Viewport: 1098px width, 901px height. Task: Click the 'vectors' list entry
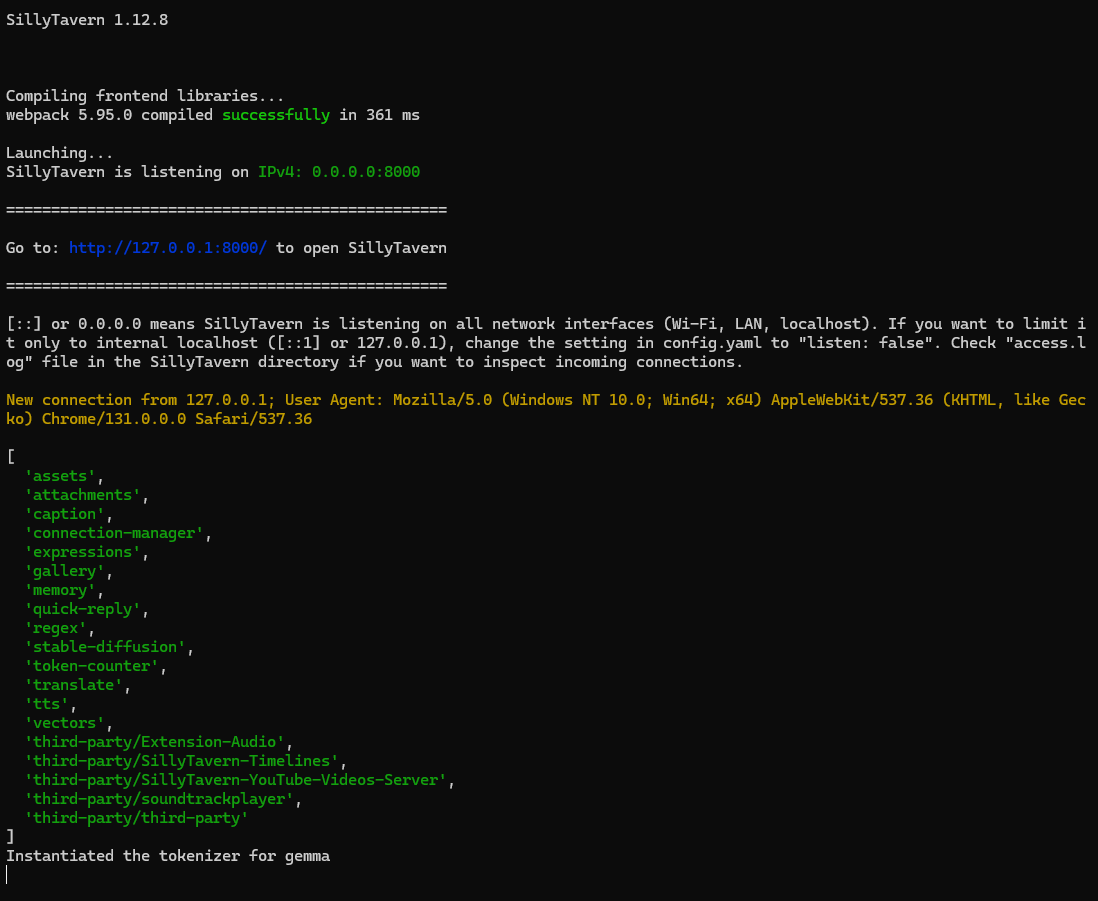click(x=64, y=722)
